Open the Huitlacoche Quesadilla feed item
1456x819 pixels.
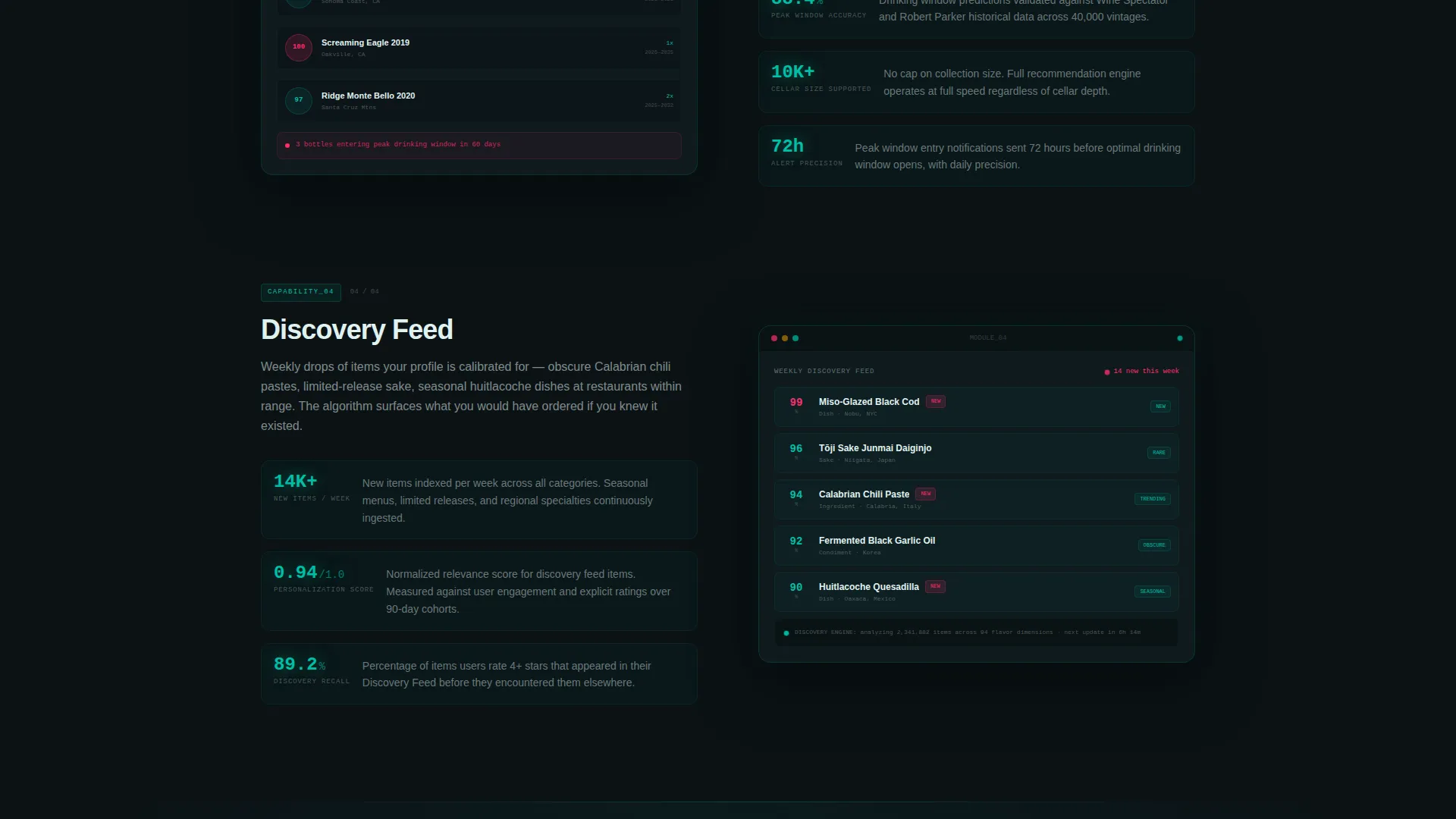[x=977, y=592]
